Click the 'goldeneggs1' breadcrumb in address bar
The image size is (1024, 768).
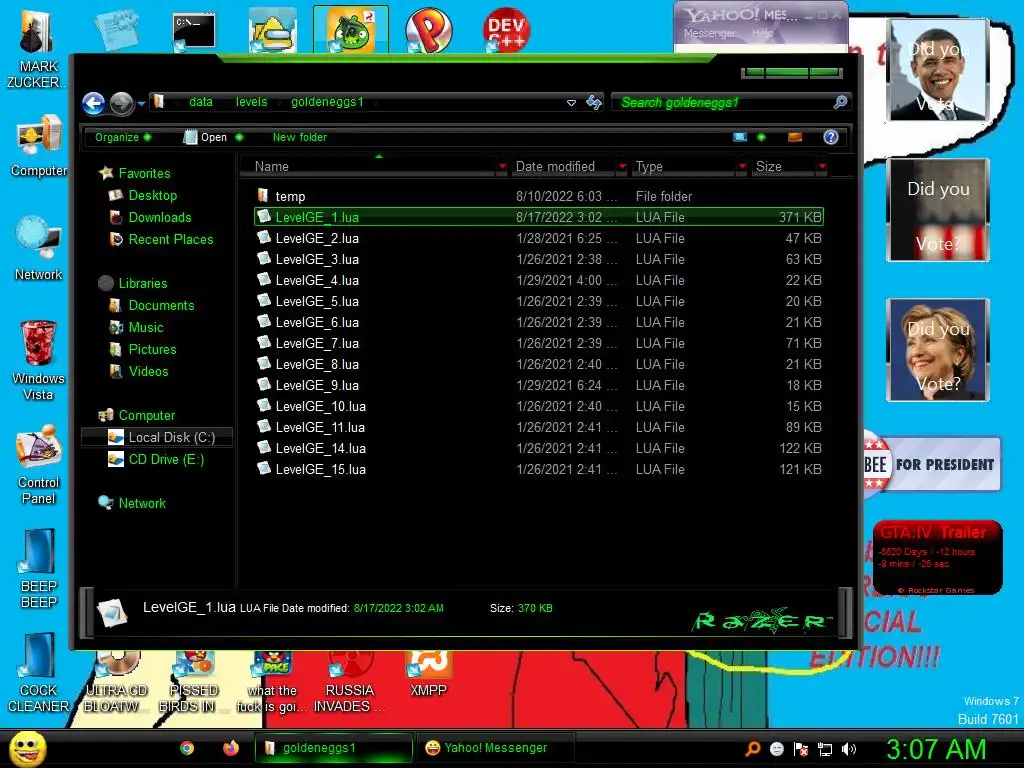(327, 102)
